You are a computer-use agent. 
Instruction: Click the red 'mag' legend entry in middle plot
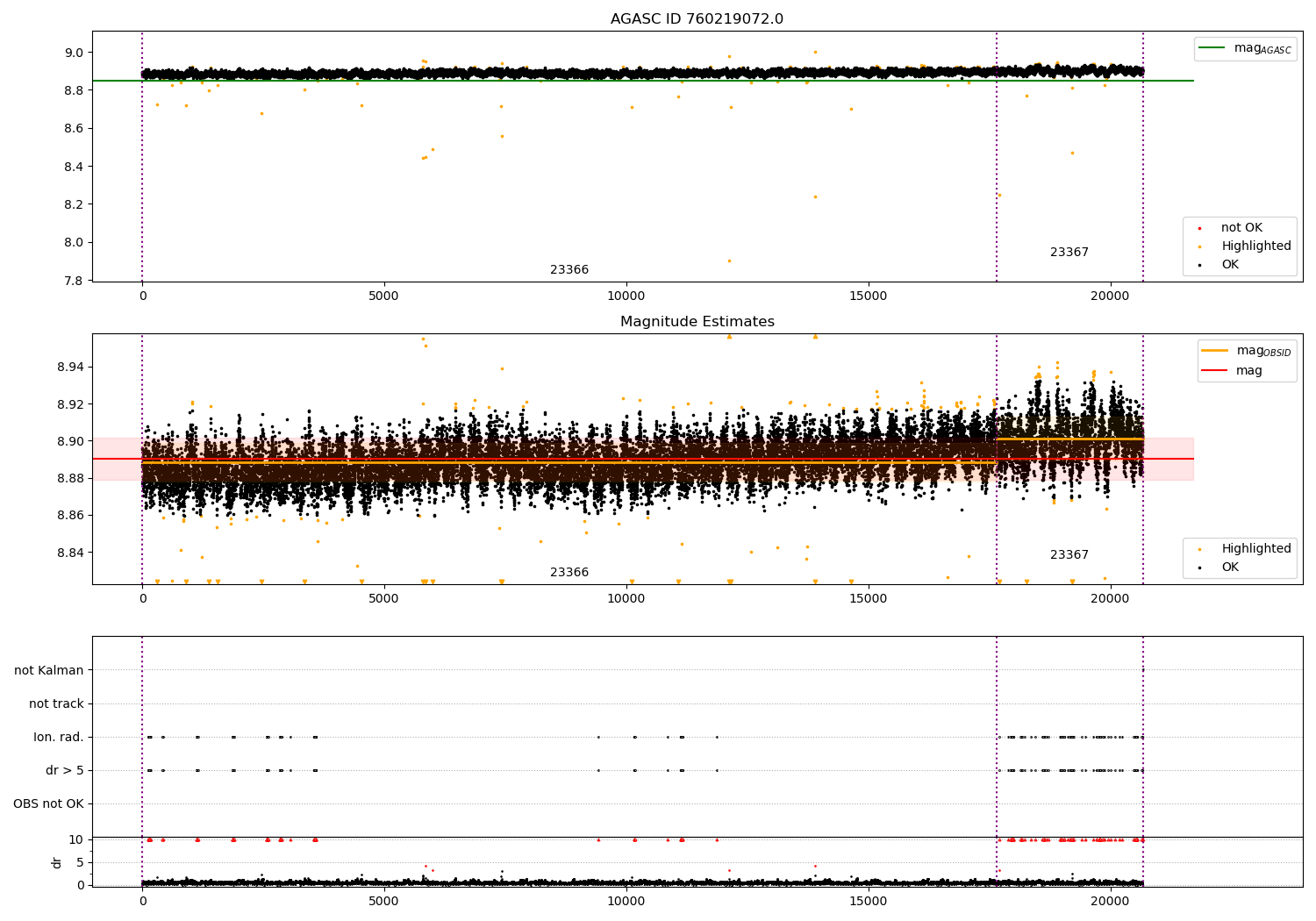(1249, 371)
